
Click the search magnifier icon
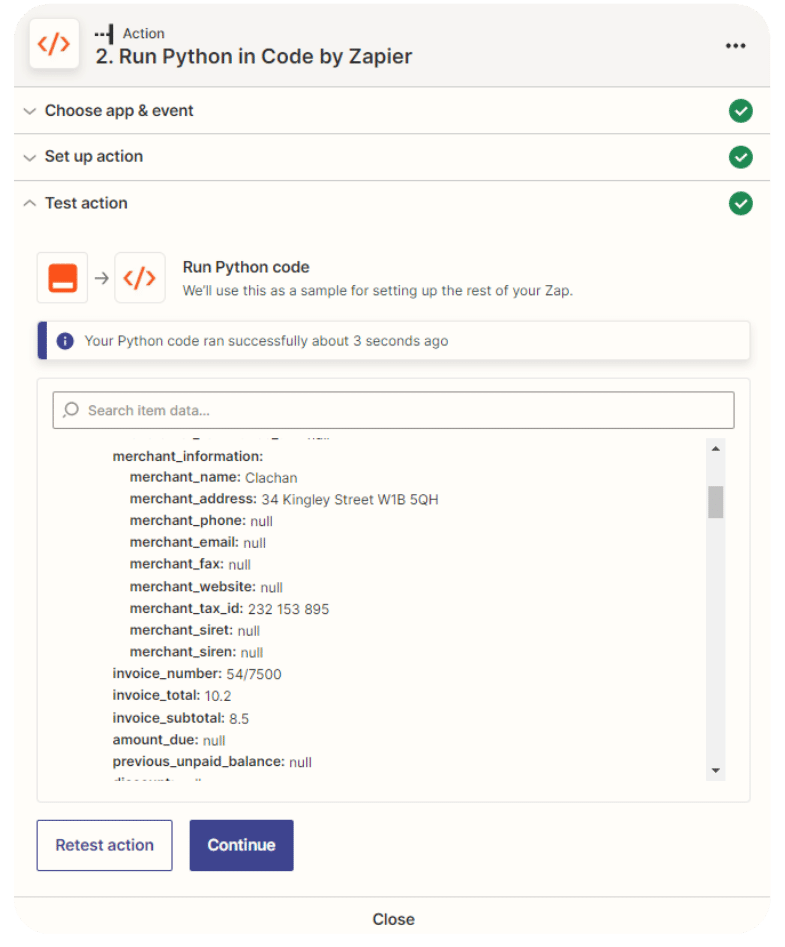[x=71, y=410]
